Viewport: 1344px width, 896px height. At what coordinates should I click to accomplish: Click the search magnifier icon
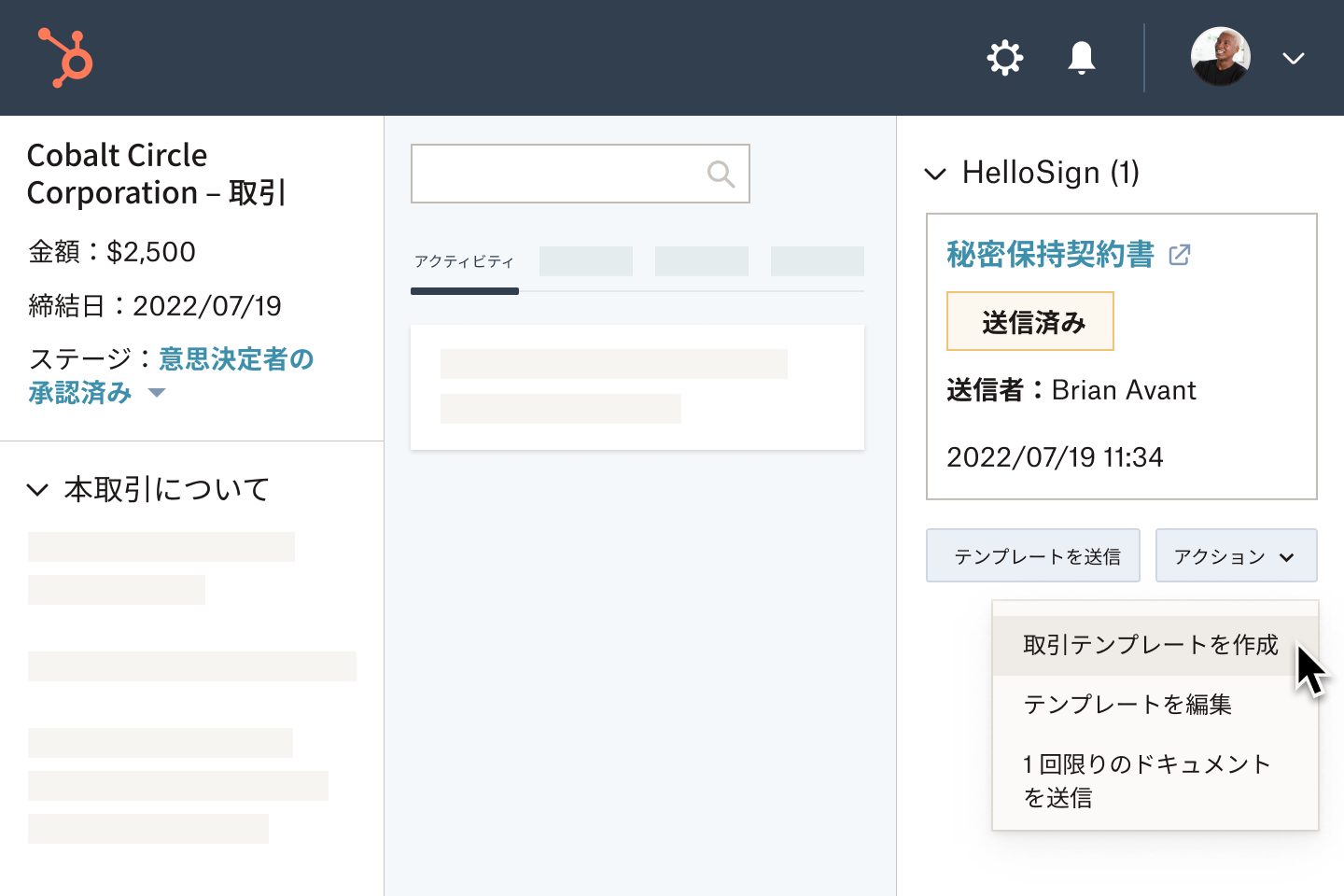[721, 174]
